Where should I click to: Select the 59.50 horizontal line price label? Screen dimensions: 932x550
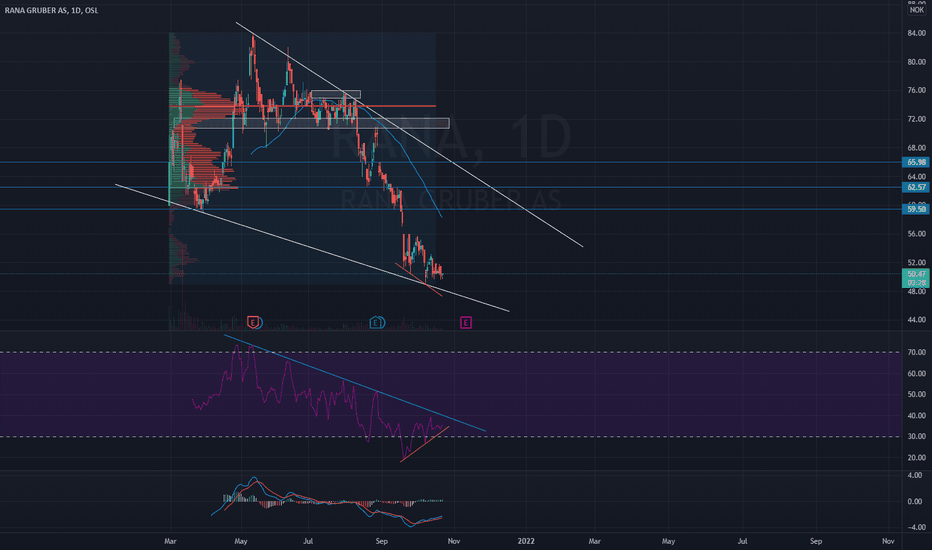[916, 209]
